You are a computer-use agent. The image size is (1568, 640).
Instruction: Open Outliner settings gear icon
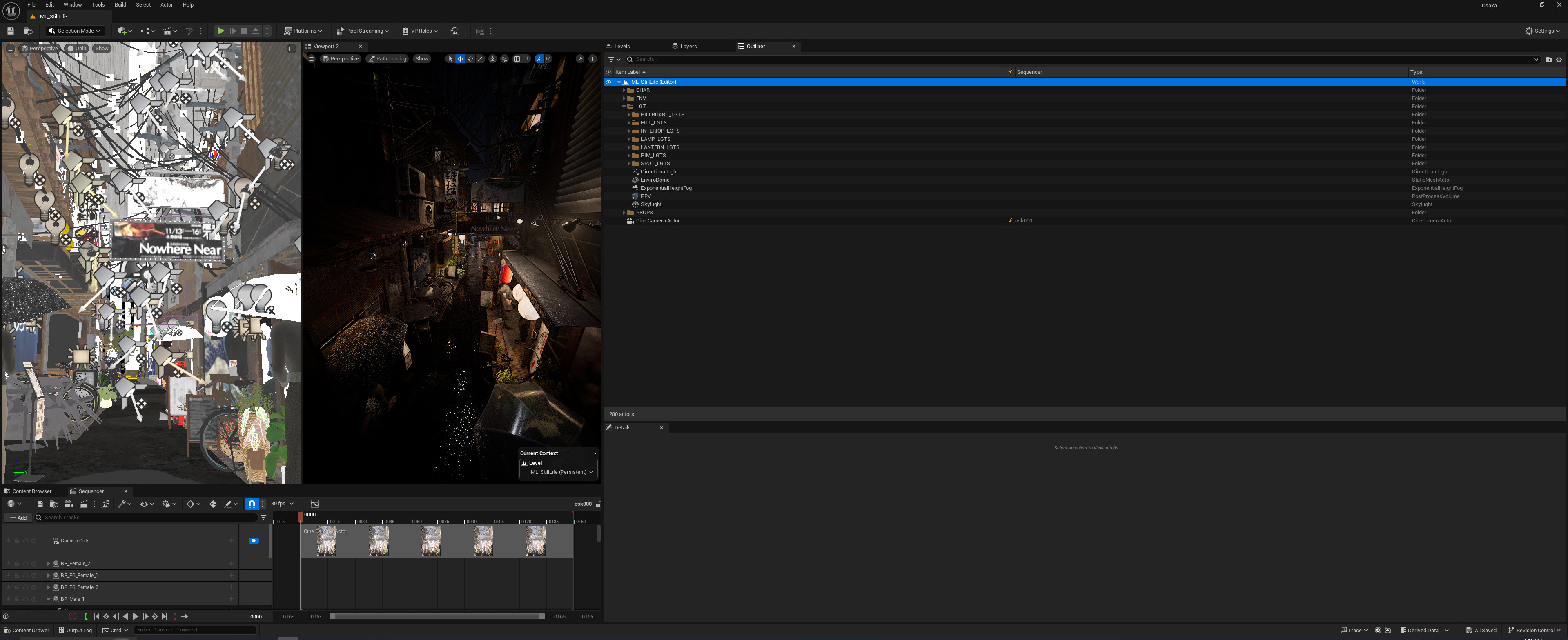(1559, 60)
